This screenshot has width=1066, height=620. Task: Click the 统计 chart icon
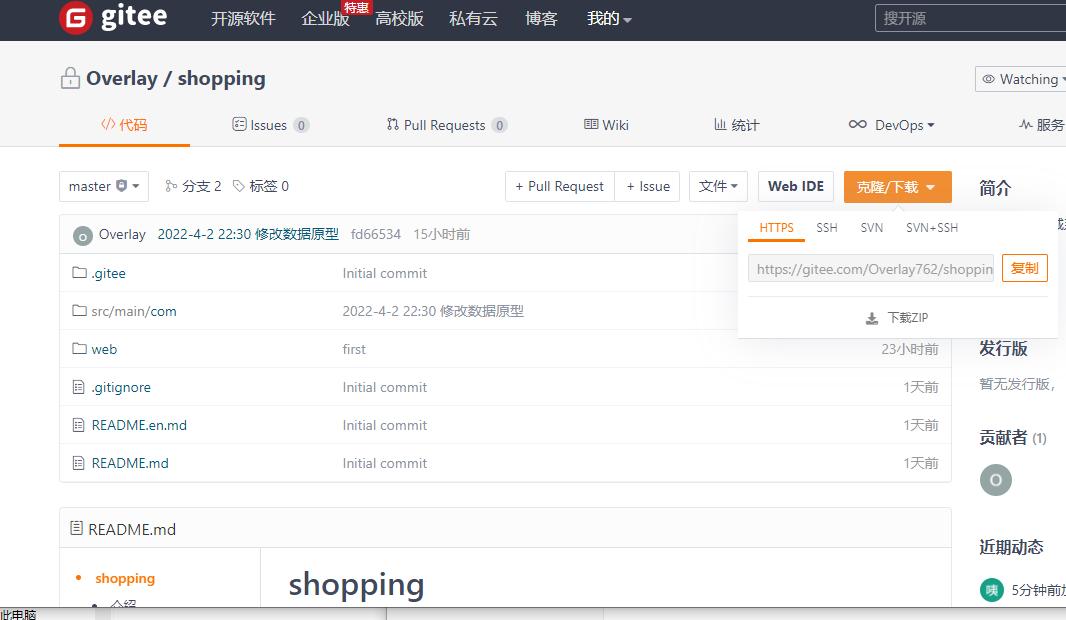[720, 124]
